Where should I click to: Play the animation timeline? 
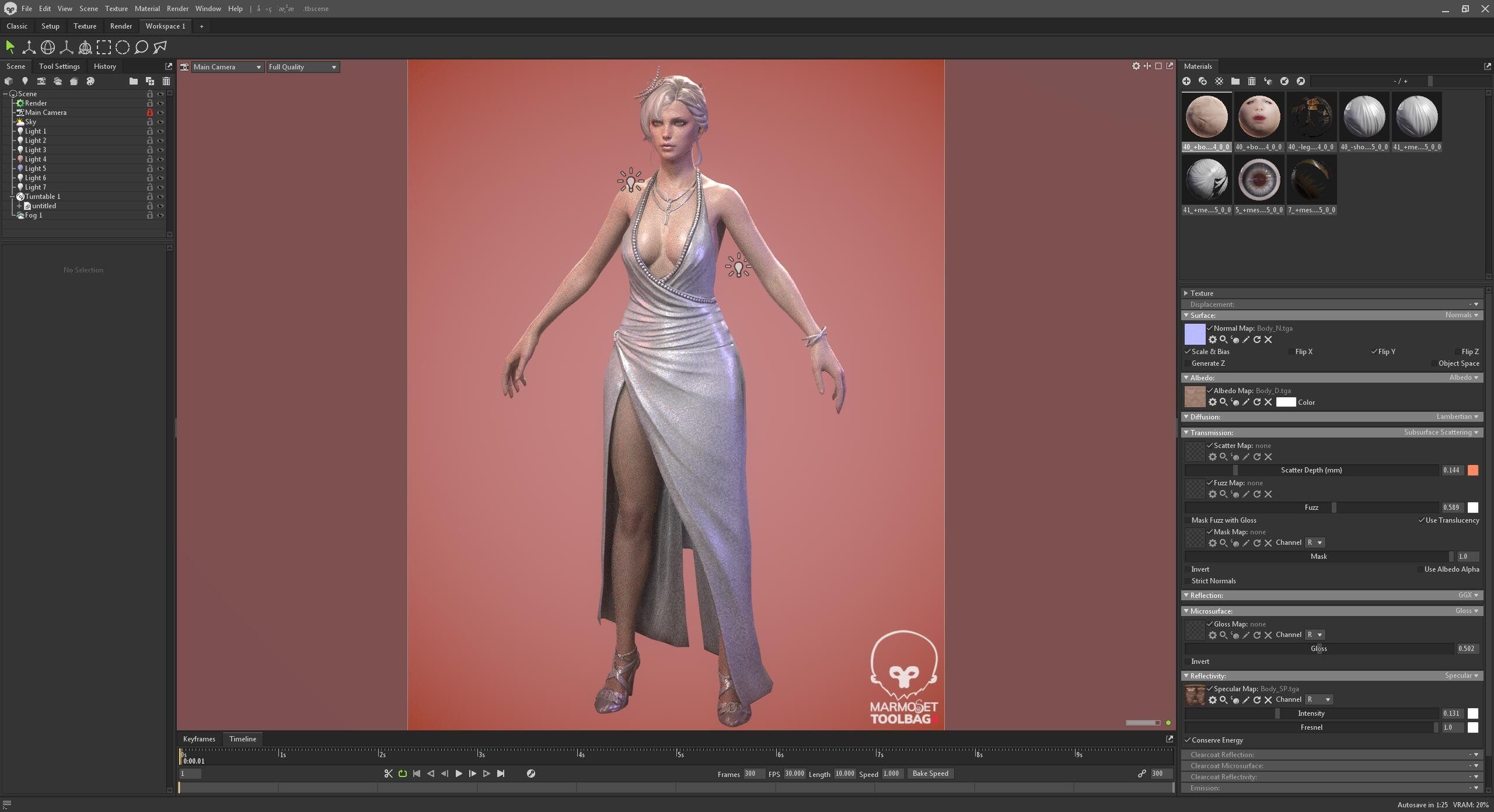point(459,773)
